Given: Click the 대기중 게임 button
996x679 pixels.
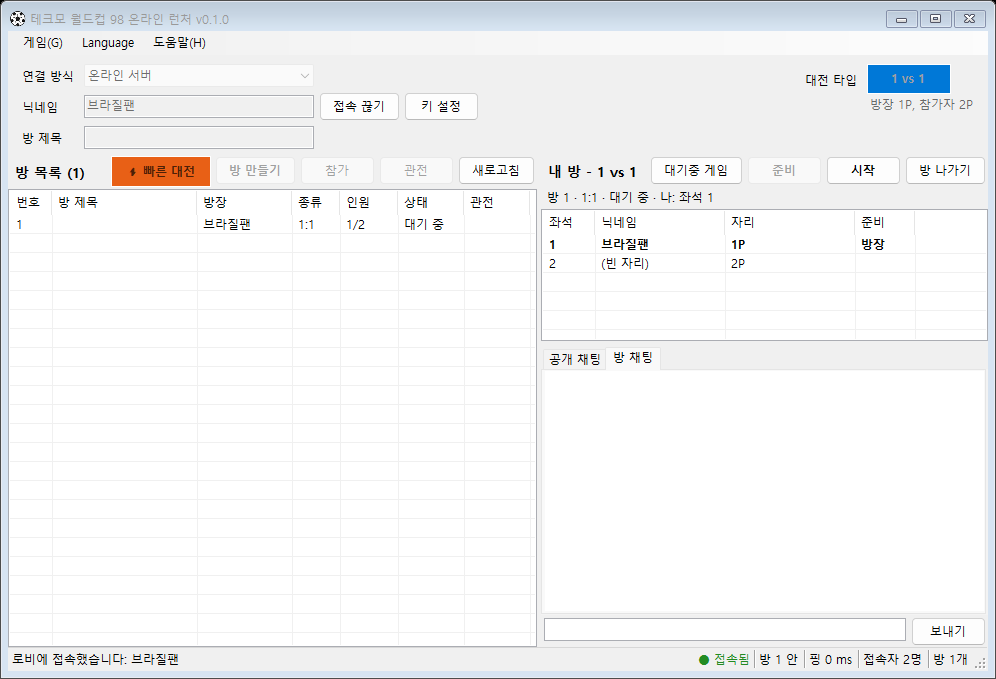Looking at the screenshot, I should (696, 170).
